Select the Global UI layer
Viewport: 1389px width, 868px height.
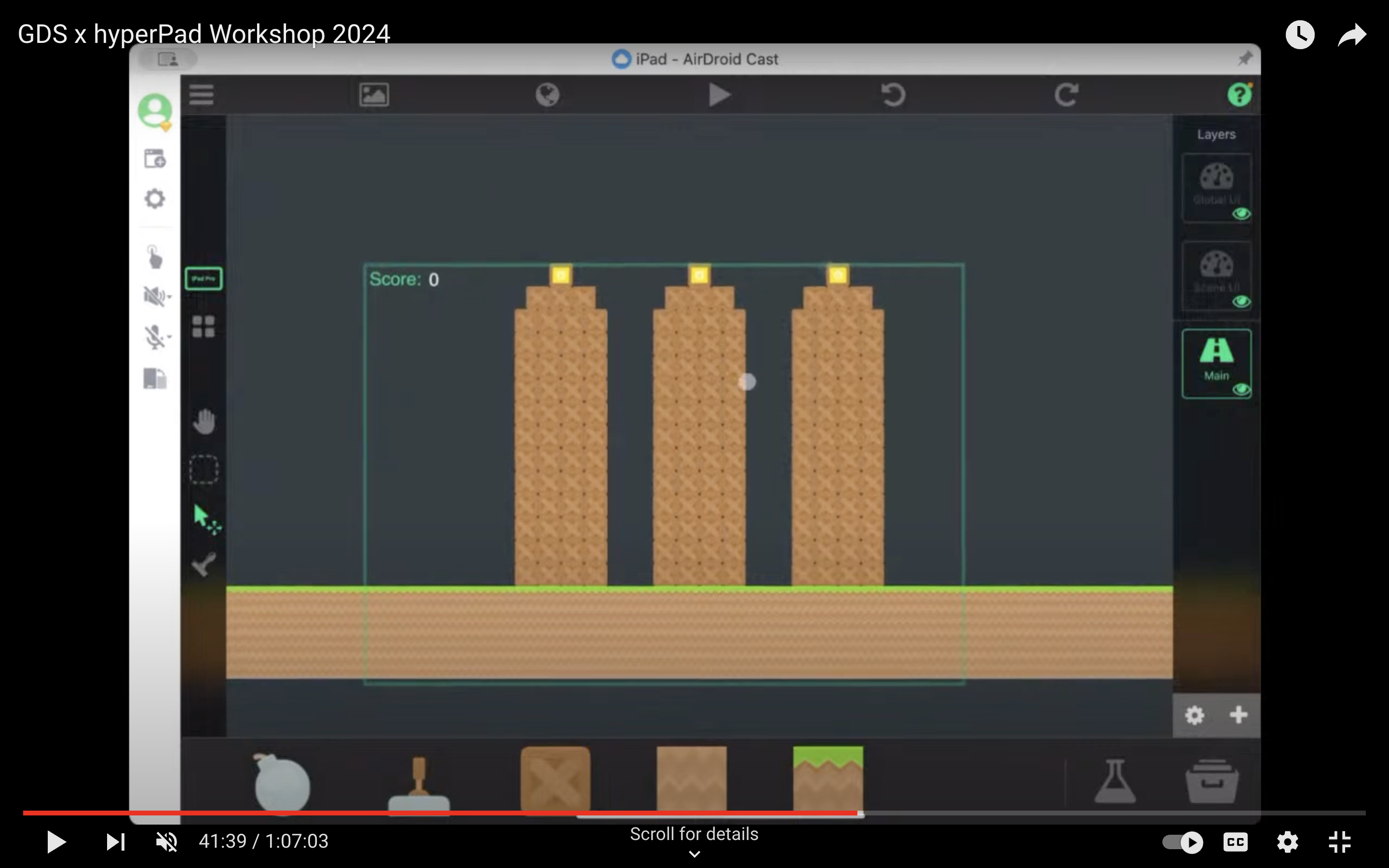pos(1216,187)
